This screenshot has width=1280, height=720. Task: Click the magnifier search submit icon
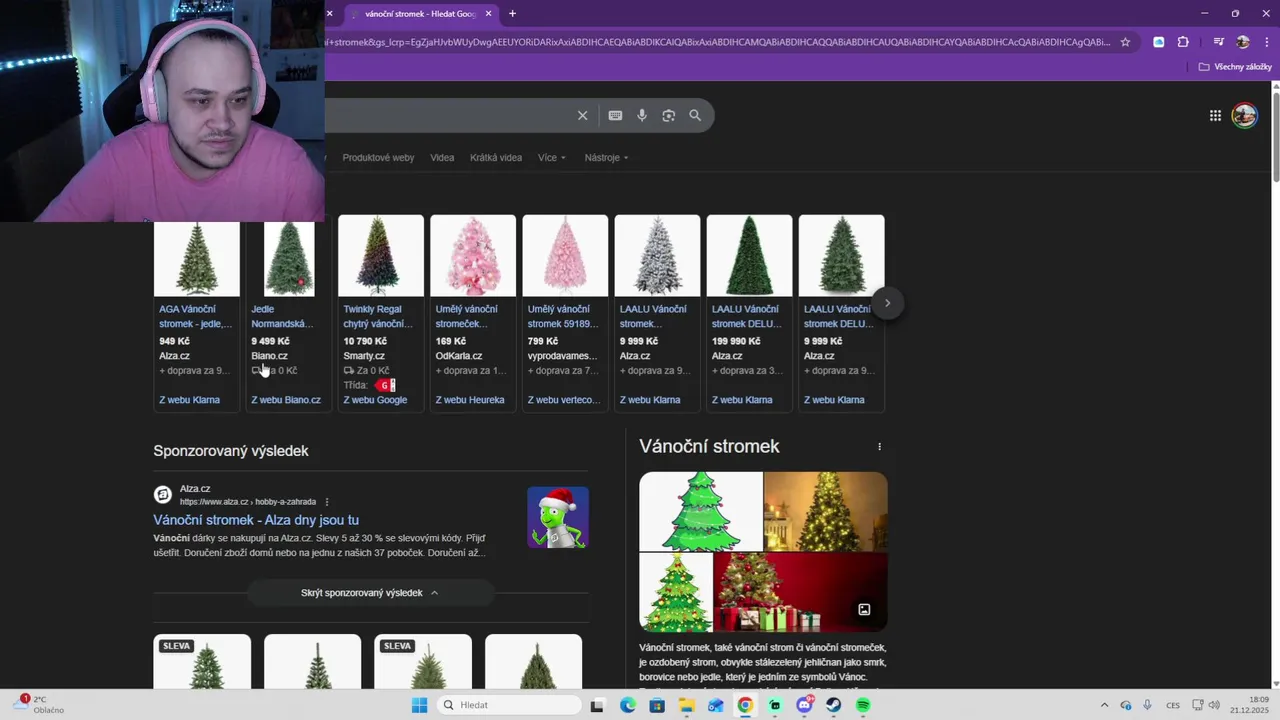click(x=695, y=115)
